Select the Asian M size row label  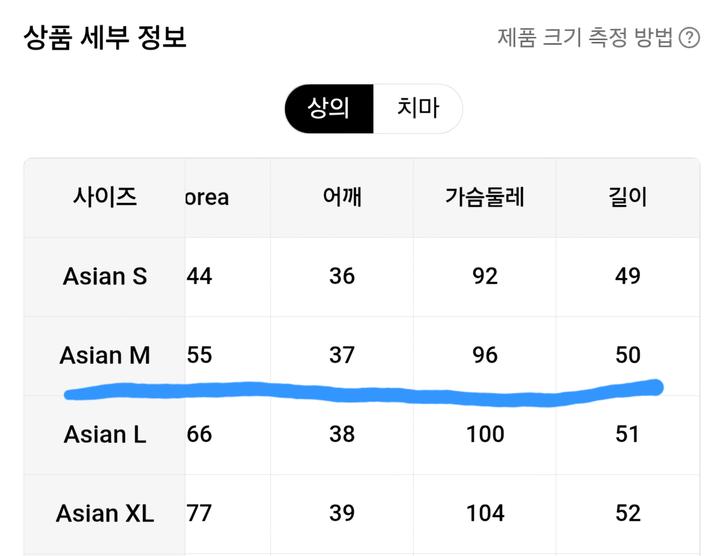pyautogui.click(x=104, y=355)
